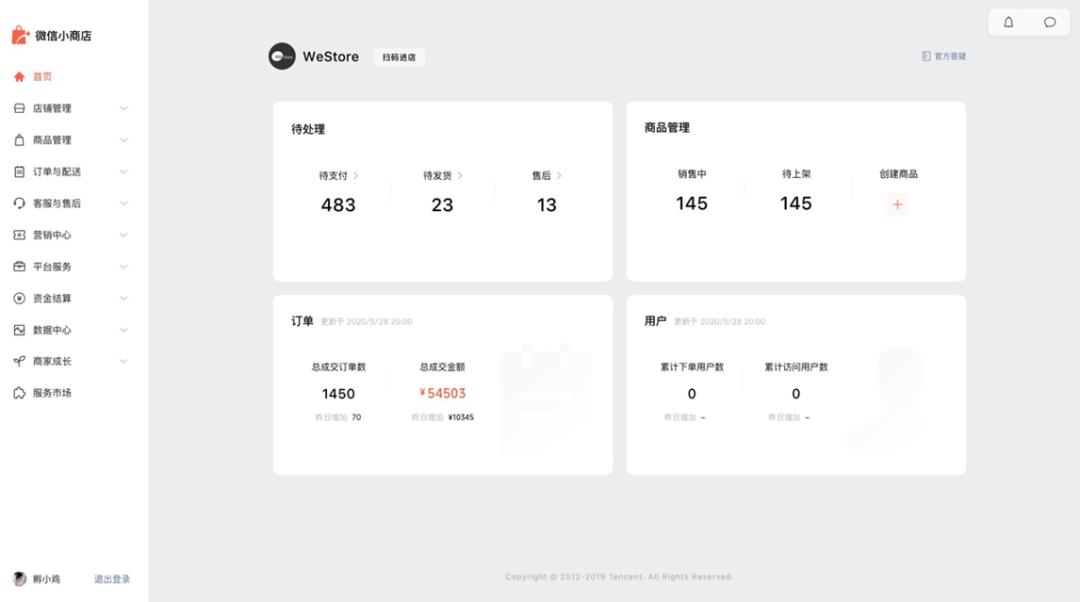Image resolution: width=1080 pixels, height=602 pixels.
Task: Expand the 店铺管理 chevron
Action: (123, 108)
